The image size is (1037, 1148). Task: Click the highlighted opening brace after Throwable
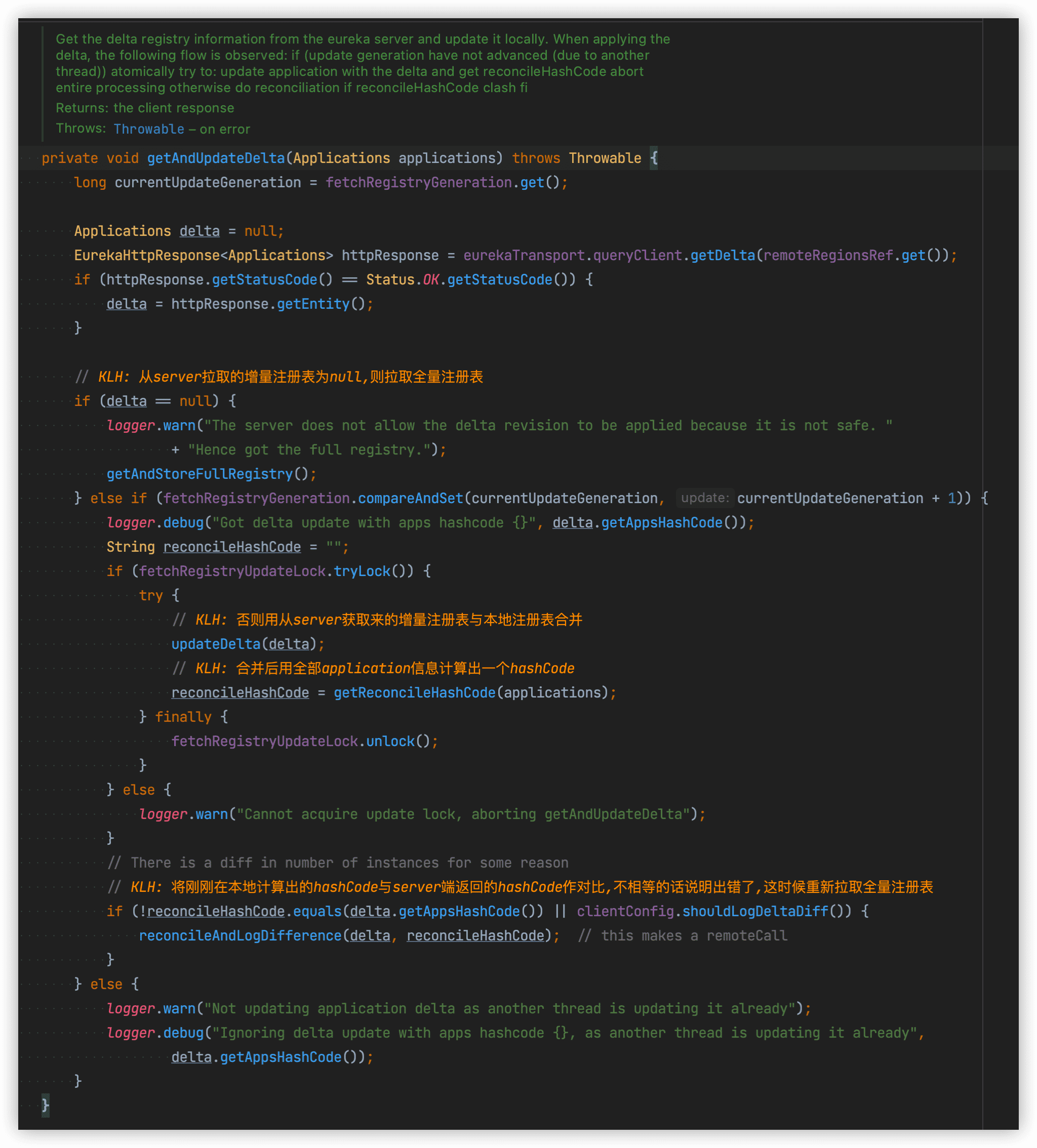[x=654, y=158]
